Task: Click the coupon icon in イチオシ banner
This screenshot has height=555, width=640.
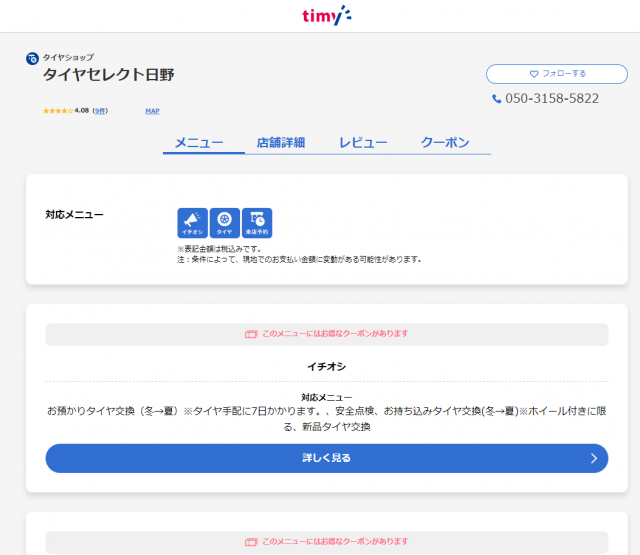Action: pos(251,334)
